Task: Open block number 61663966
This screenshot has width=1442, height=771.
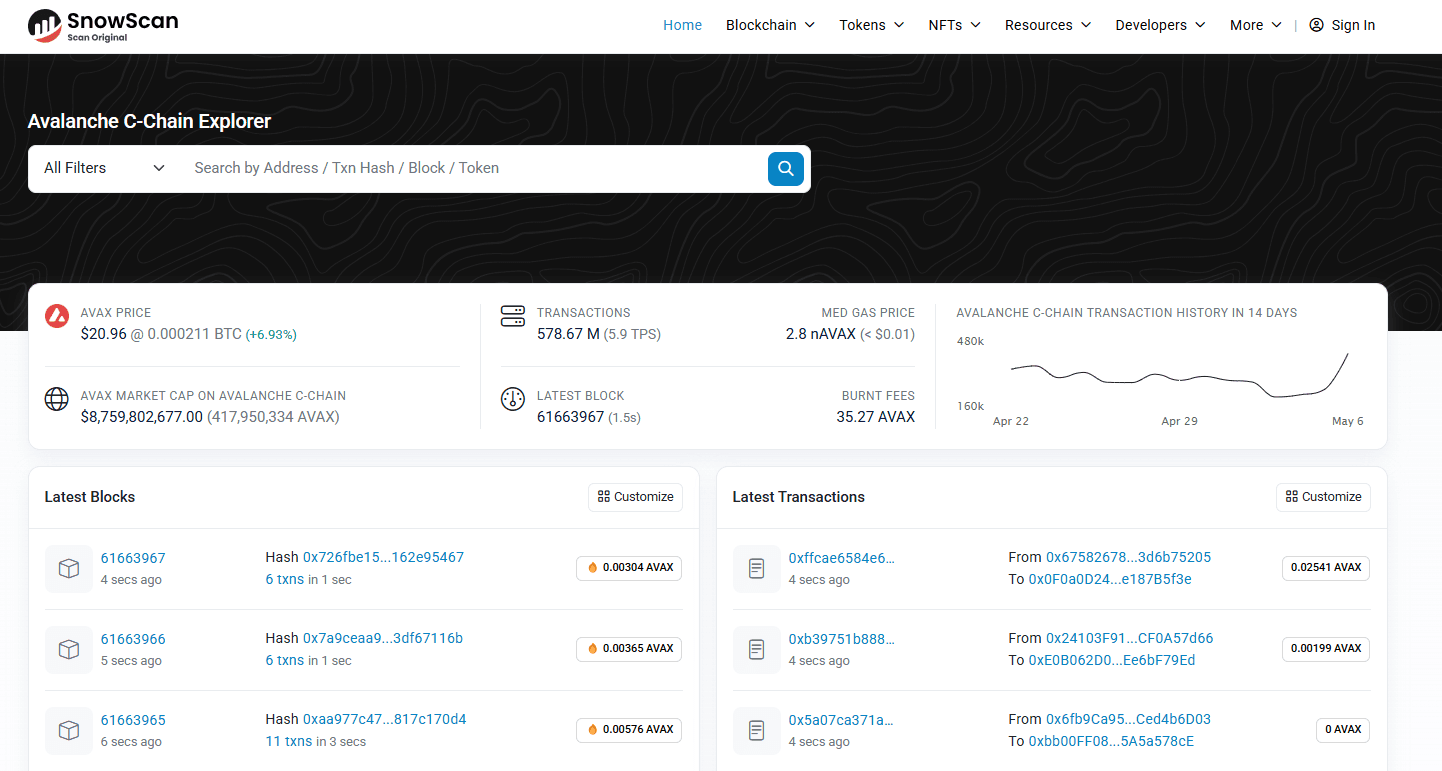Action: (x=133, y=639)
